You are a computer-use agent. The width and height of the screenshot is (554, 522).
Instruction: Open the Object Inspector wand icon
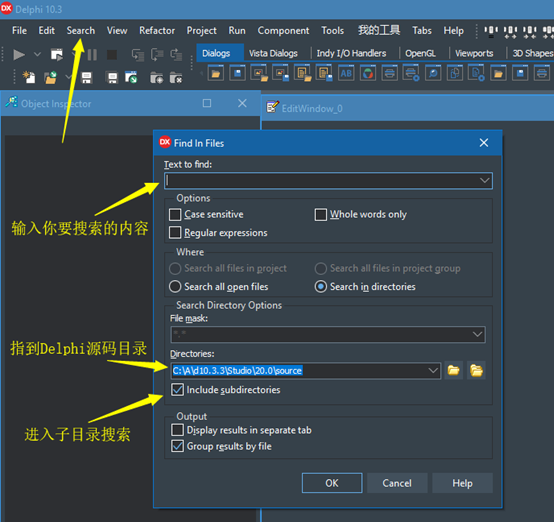(x=11, y=102)
